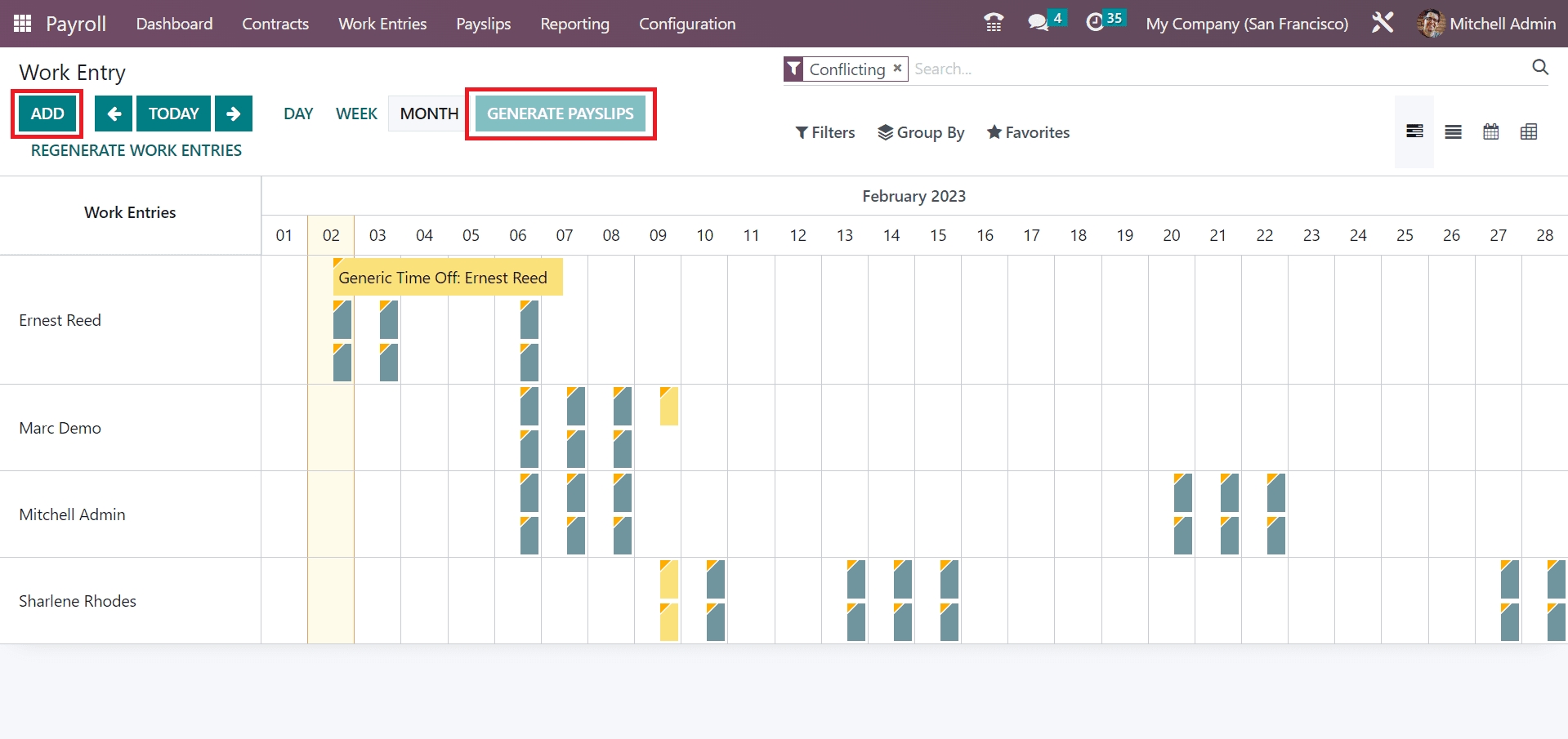Open the debug tools wrench icon
The image size is (1568, 739).
click(x=1383, y=23)
